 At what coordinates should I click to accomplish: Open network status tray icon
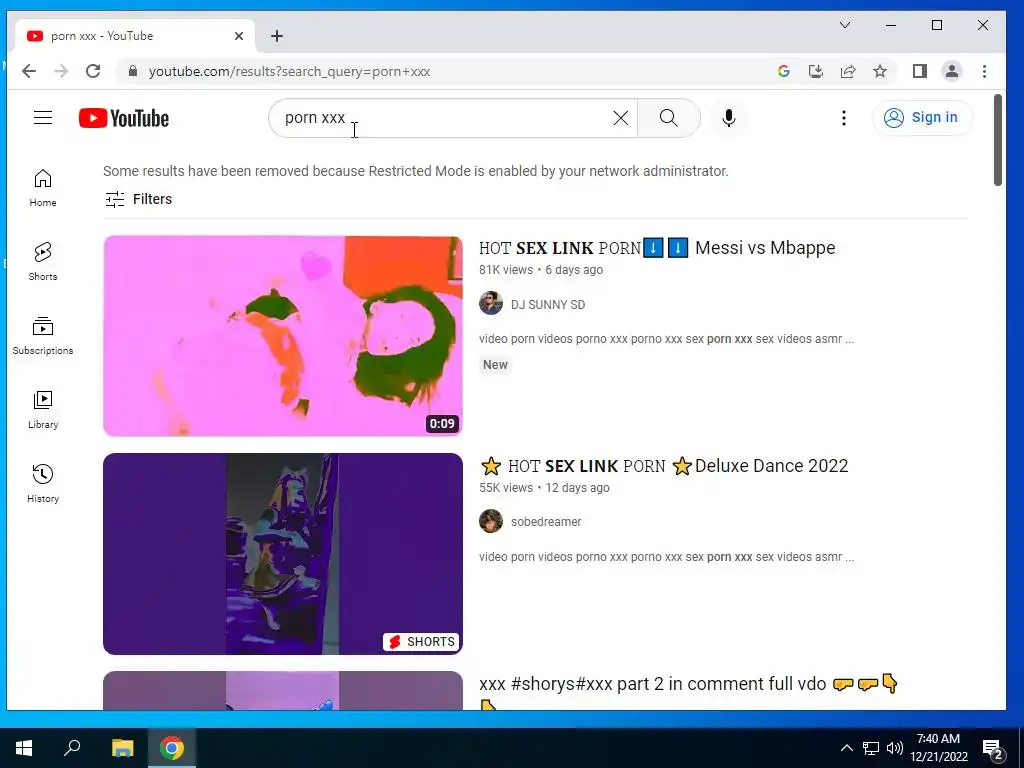point(871,748)
